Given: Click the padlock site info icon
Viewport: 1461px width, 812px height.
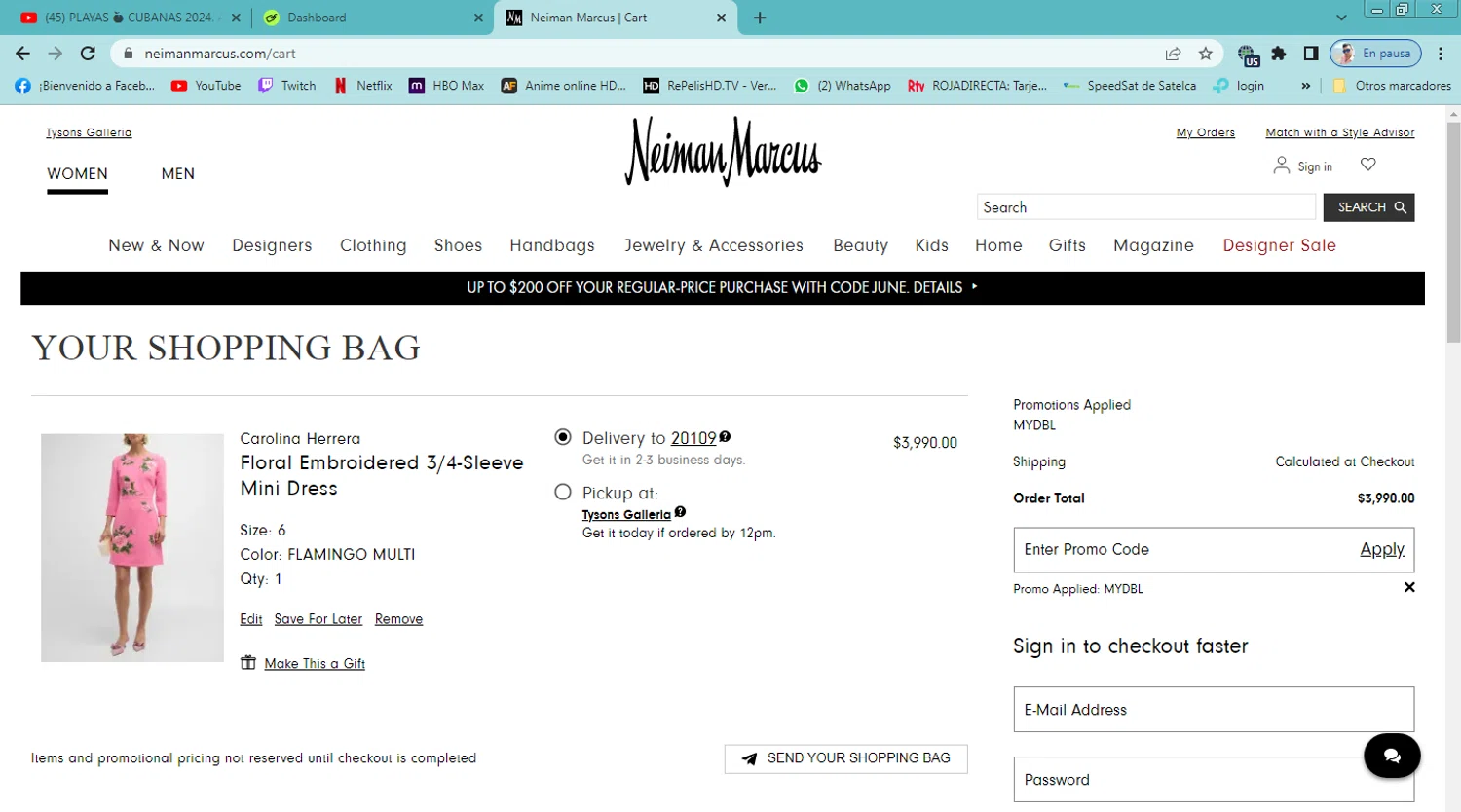Looking at the screenshot, I should tap(128, 54).
